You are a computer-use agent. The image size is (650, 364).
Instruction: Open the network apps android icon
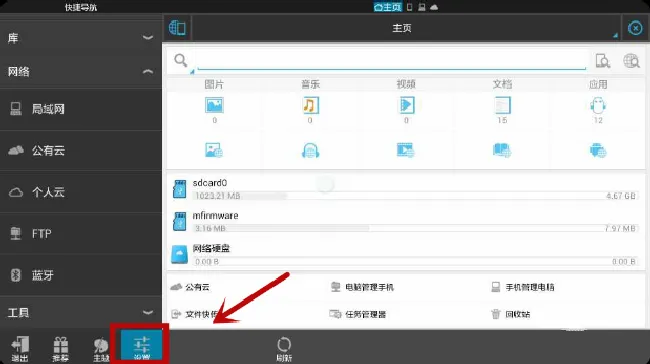(598, 150)
